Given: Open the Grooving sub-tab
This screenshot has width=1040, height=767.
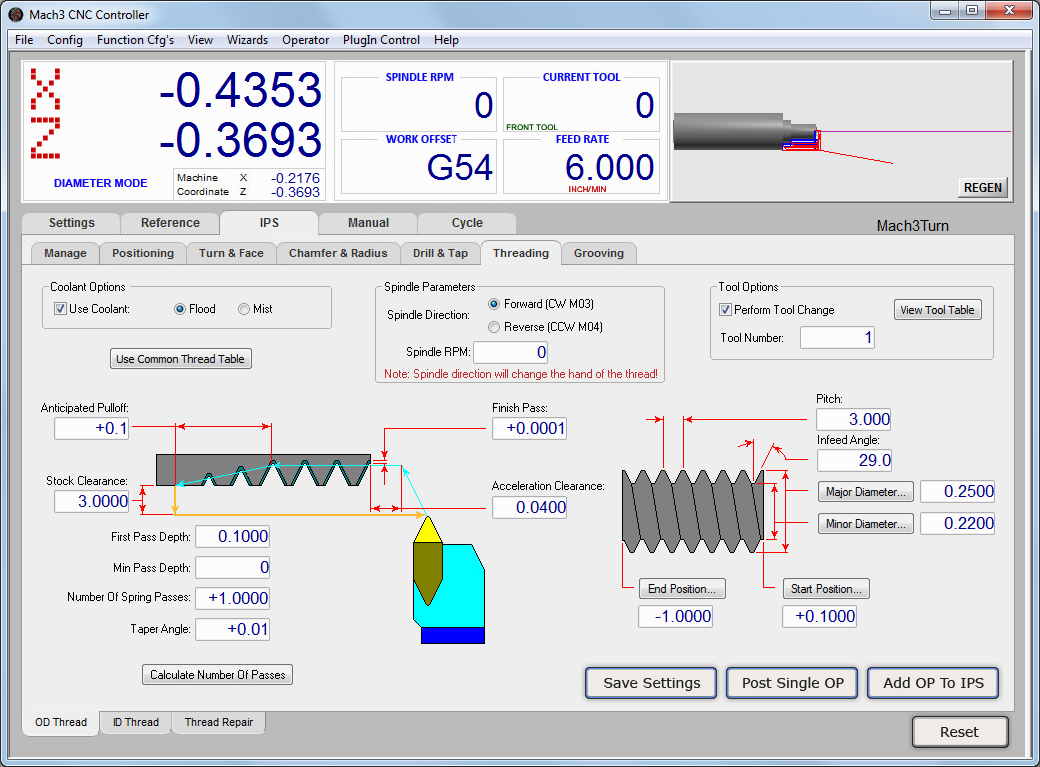Looking at the screenshot, I should click(x=599, y=253).
